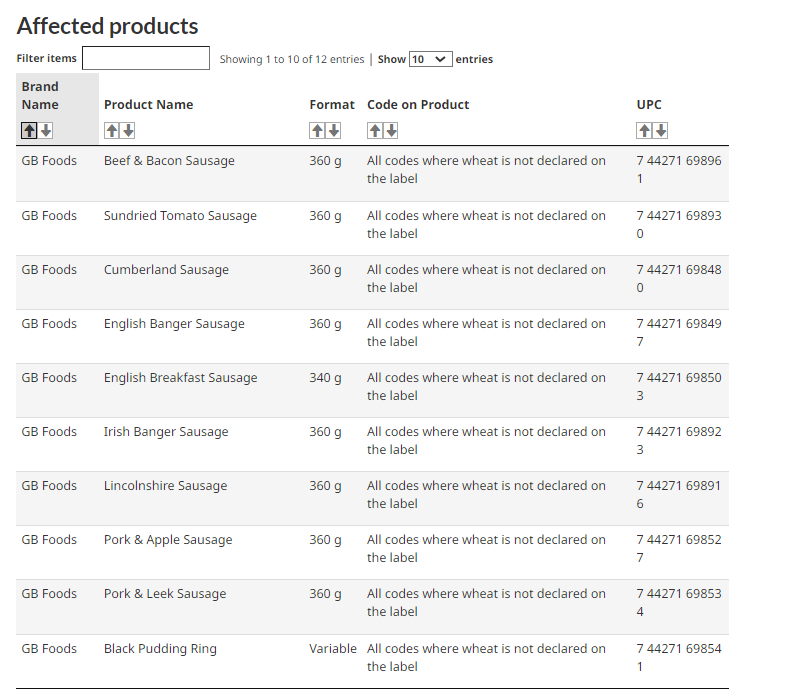Sort UPC column descending
Screen dimensions: 788x696
pos(661,130)
